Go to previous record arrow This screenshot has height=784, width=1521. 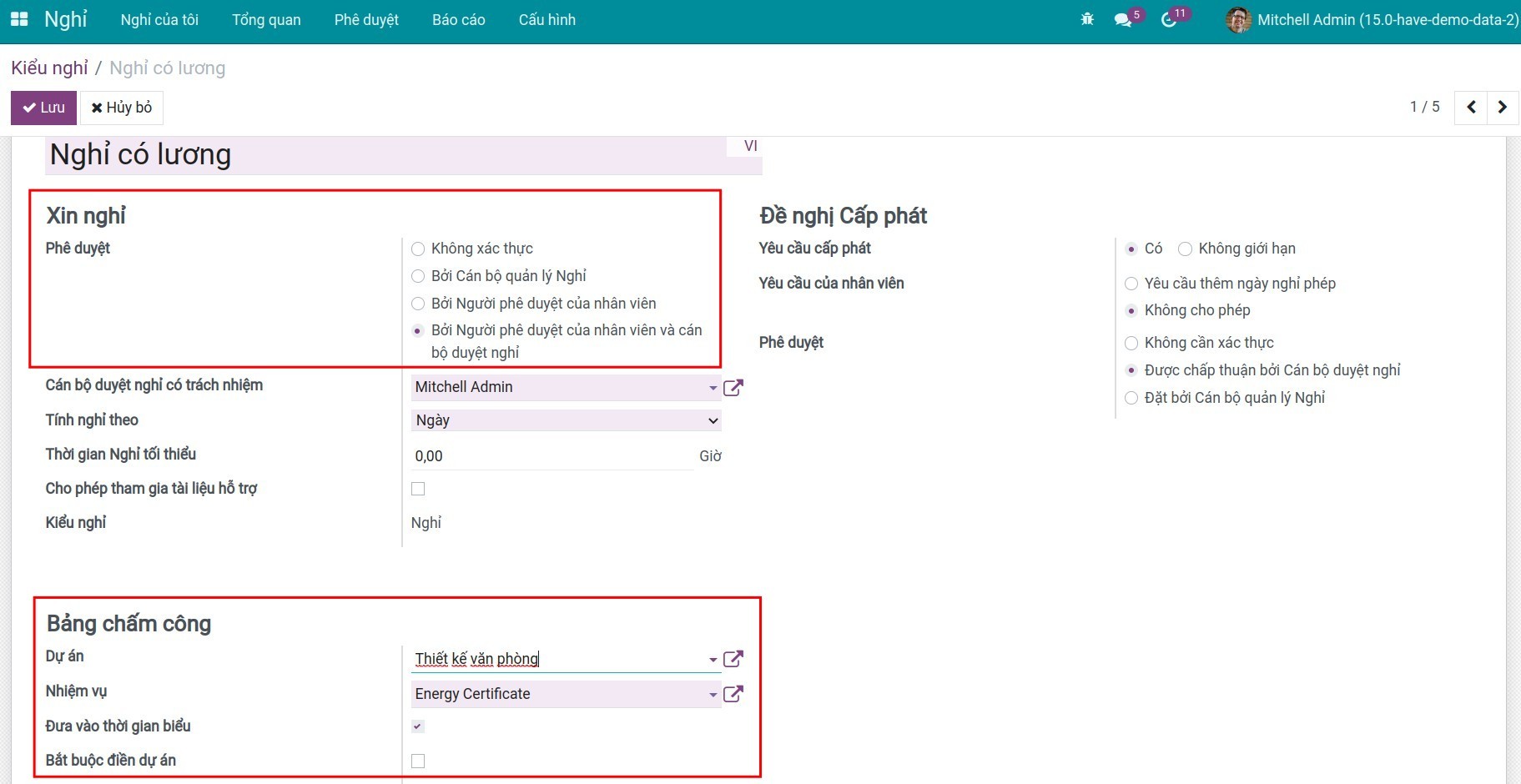click(1471, 107)
